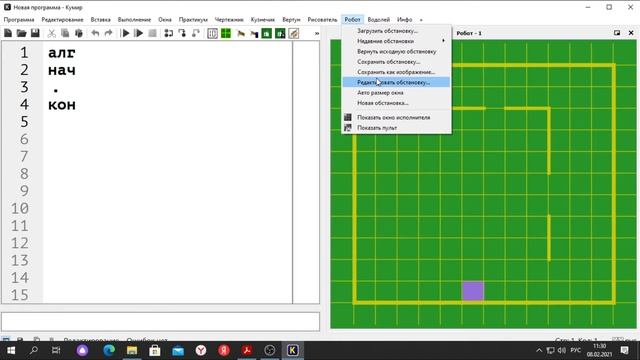The image size is (640, 360).
Task: Open File Explorer from the taskbar
Action: click(x=132, y=350)
